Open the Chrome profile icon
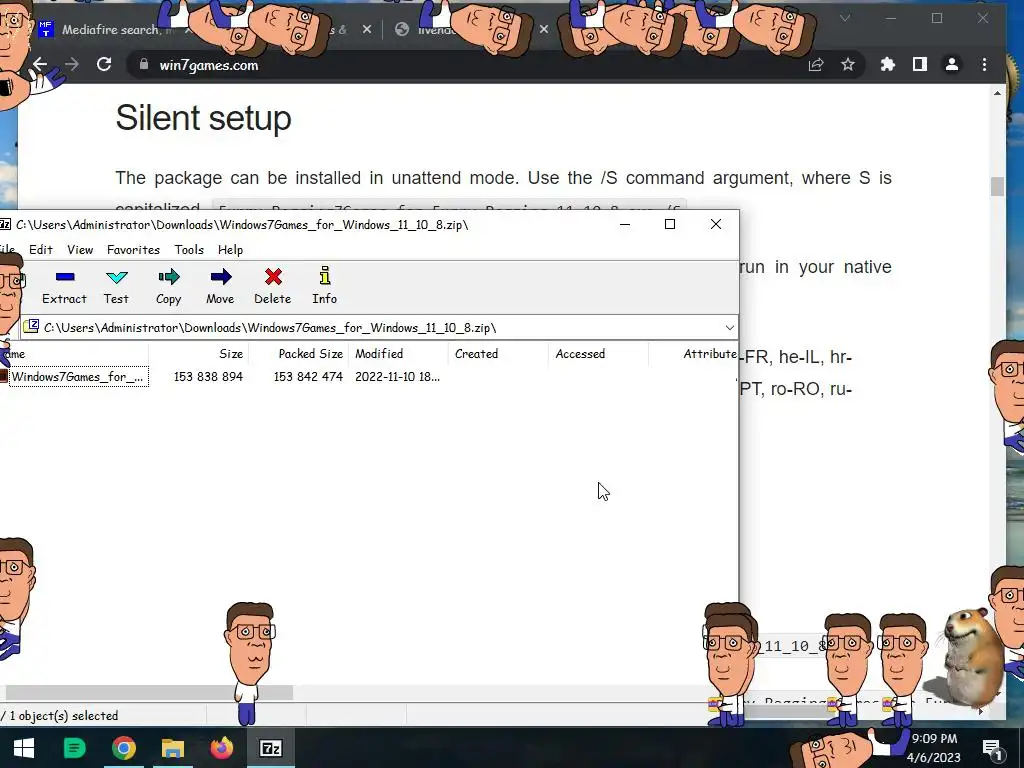The image size is (1024, 768). pyautogui.click(x=952, y=65)
